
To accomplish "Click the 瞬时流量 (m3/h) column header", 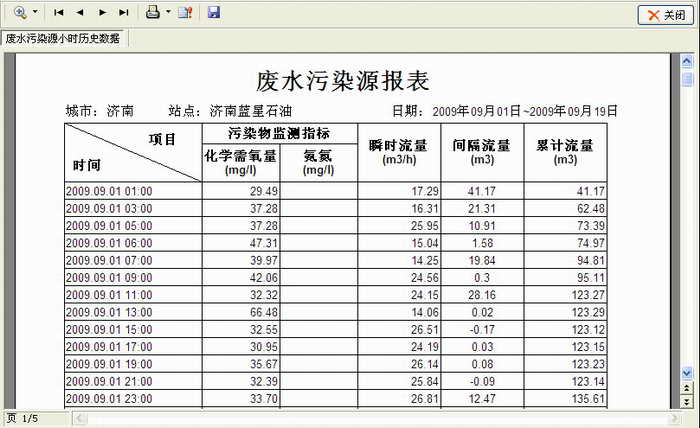I will pyautogui.click(x=399, y=152).
